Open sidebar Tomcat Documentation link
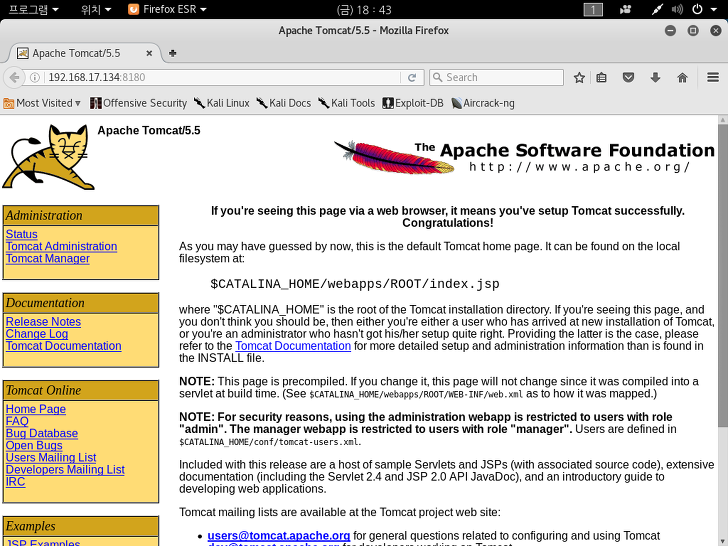Image resolution: width=728 pixels, height=546 pixels. [x=63, y=345]
